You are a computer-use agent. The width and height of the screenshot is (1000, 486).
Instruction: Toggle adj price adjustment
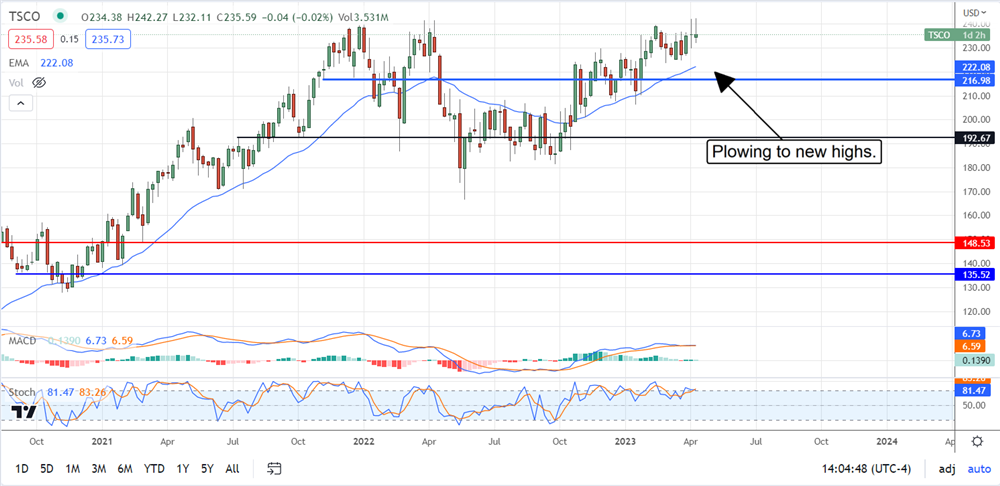[946, 469]
